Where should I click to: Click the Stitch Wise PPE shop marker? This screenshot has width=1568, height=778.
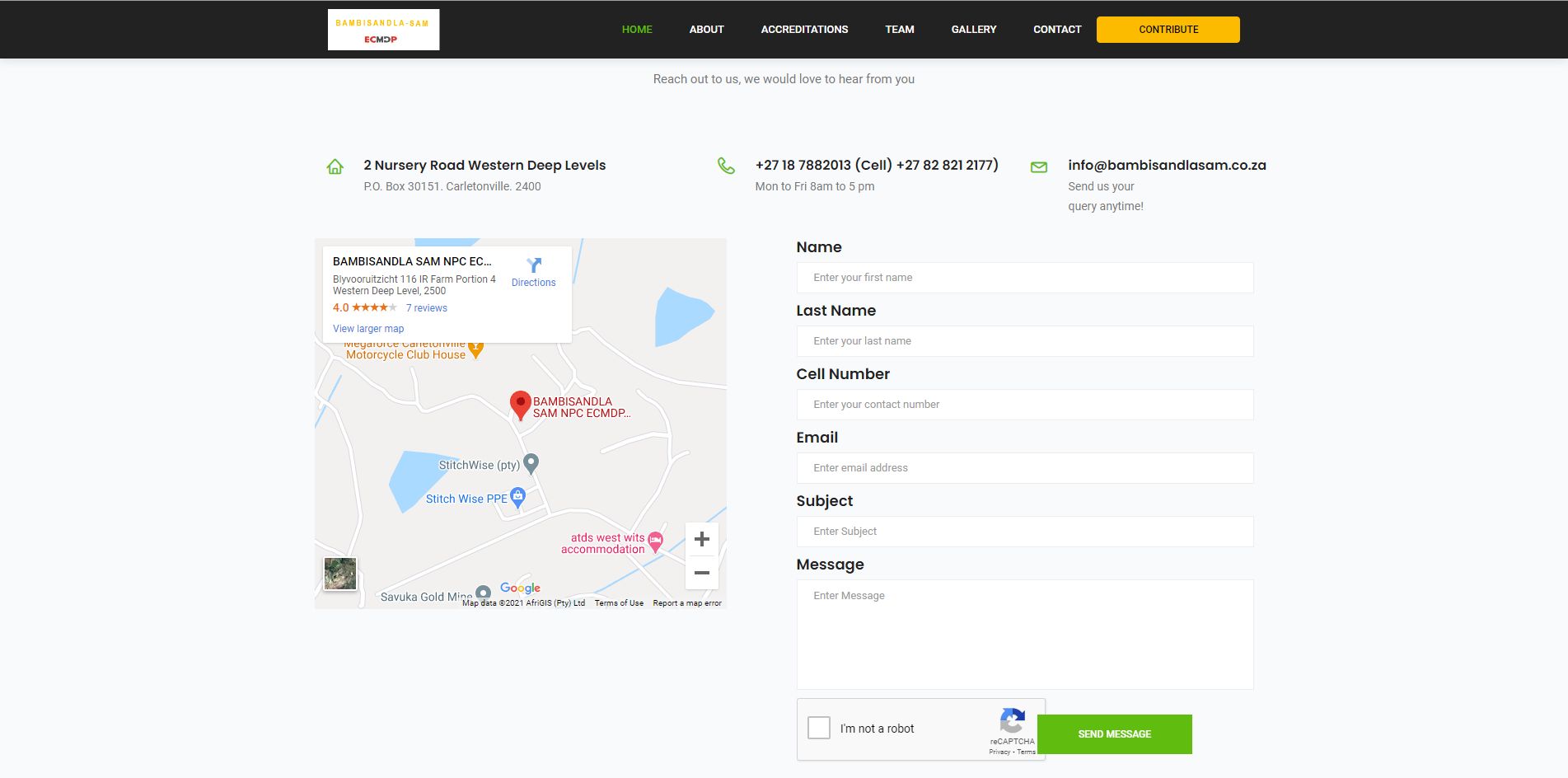coord(517,496)
